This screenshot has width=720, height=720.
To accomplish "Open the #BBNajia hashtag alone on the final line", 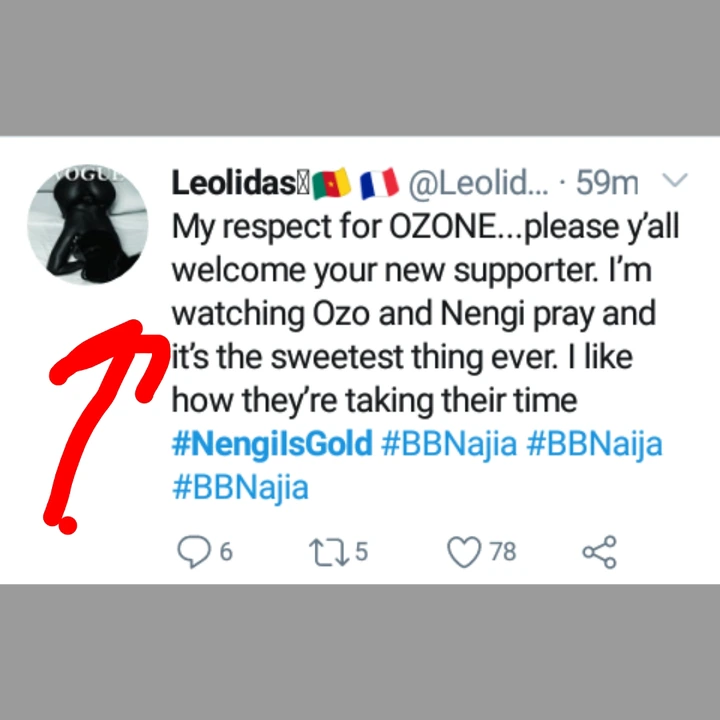I will 240,488.
